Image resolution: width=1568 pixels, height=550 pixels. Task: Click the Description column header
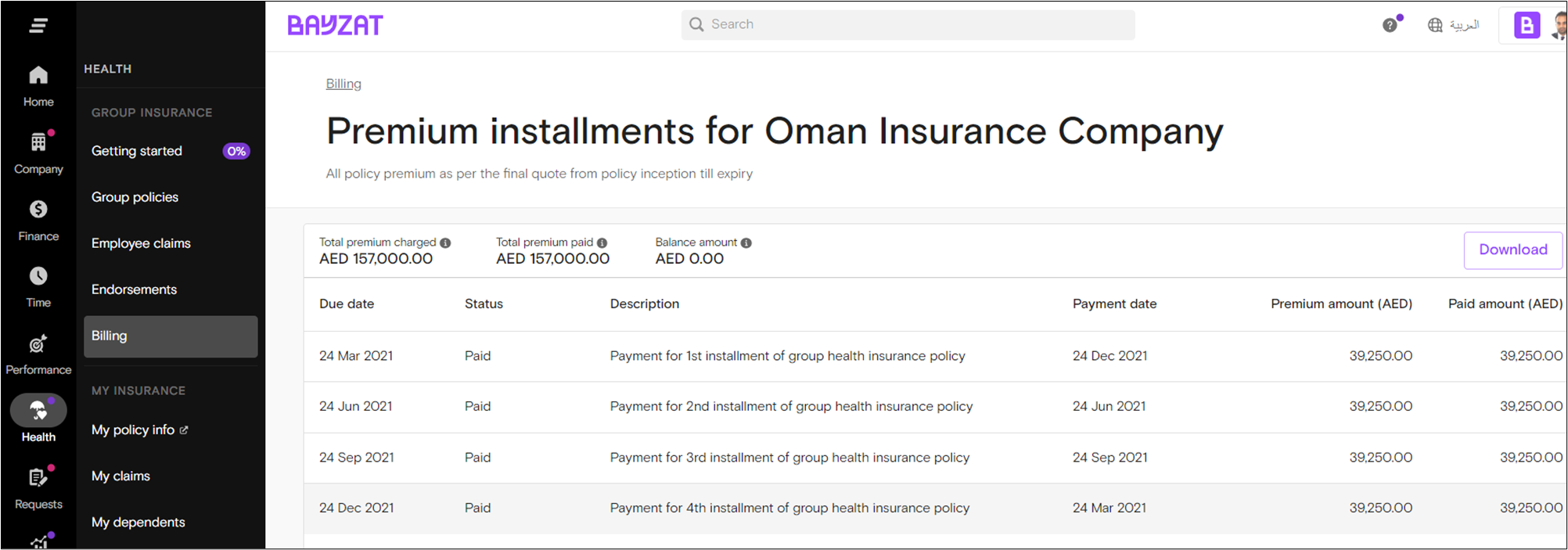click(645, 304)
